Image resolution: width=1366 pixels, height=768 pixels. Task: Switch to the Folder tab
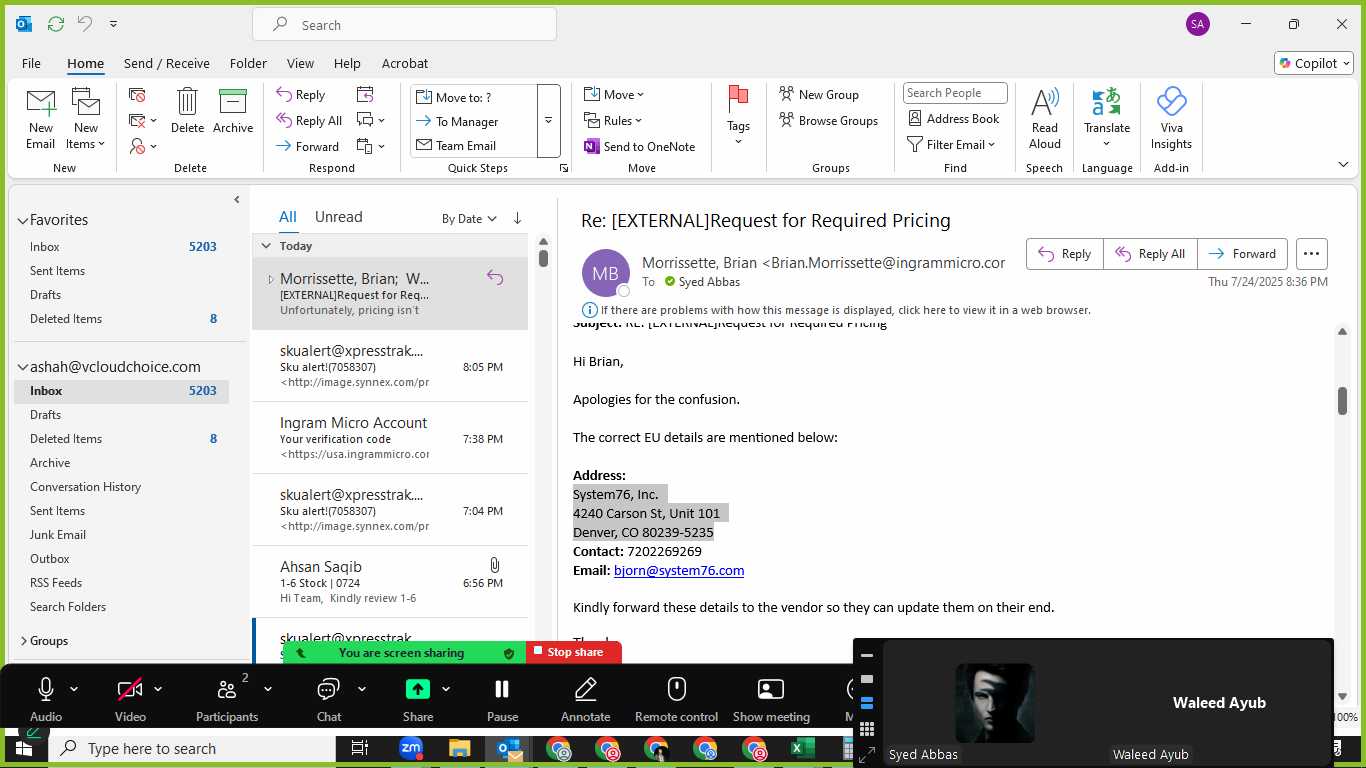(x=248, y=63)
